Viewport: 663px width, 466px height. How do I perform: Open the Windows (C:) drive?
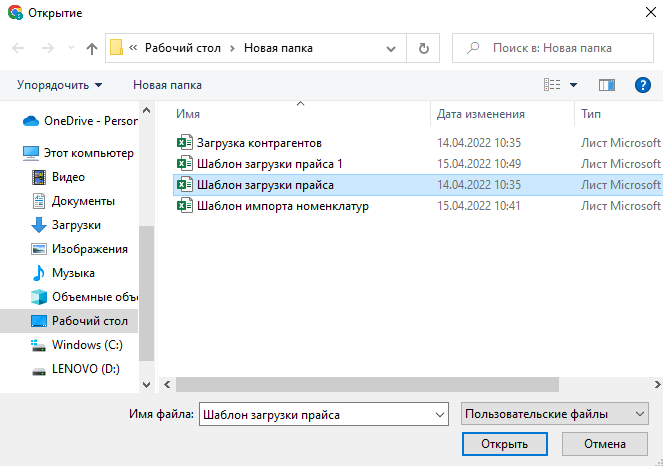point(87,345)
